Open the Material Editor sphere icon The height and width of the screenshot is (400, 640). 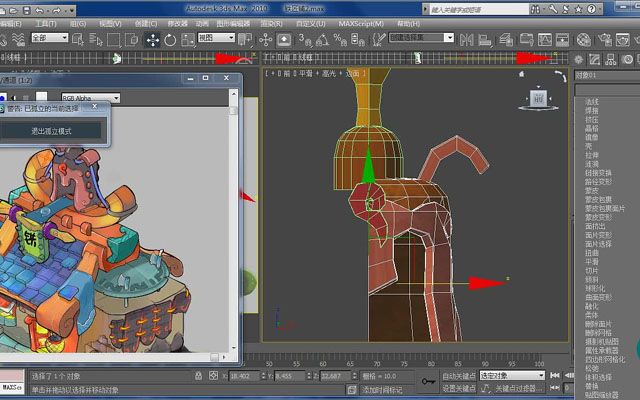pos(584,40)
